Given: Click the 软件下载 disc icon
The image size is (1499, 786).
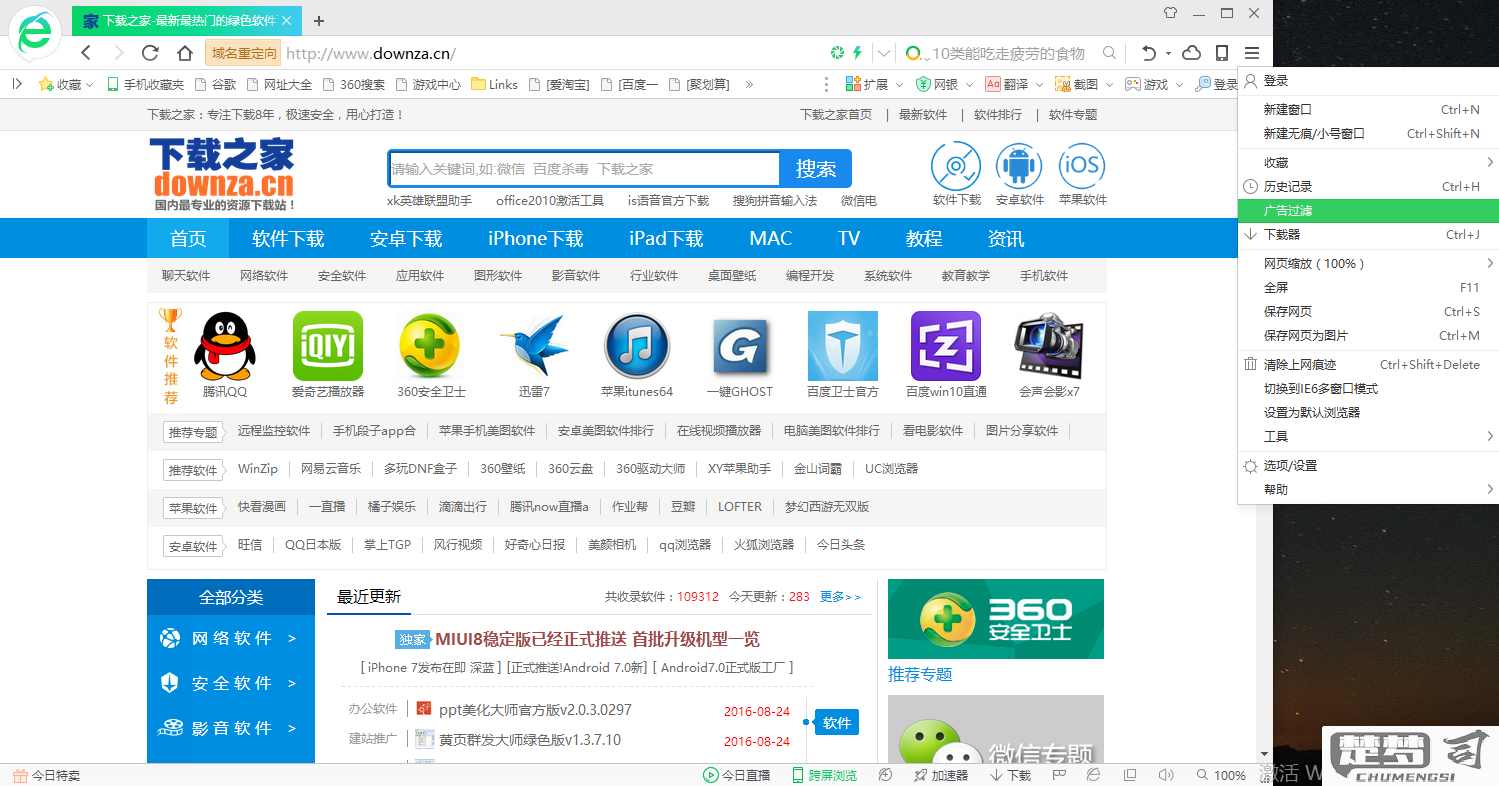Looking at the screenshot, I should coord(956,166).
